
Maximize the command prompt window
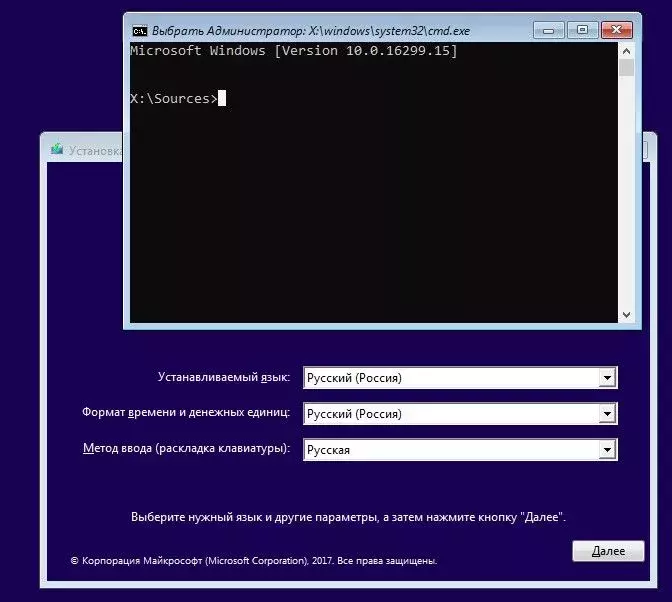click(x=582, y=30)
